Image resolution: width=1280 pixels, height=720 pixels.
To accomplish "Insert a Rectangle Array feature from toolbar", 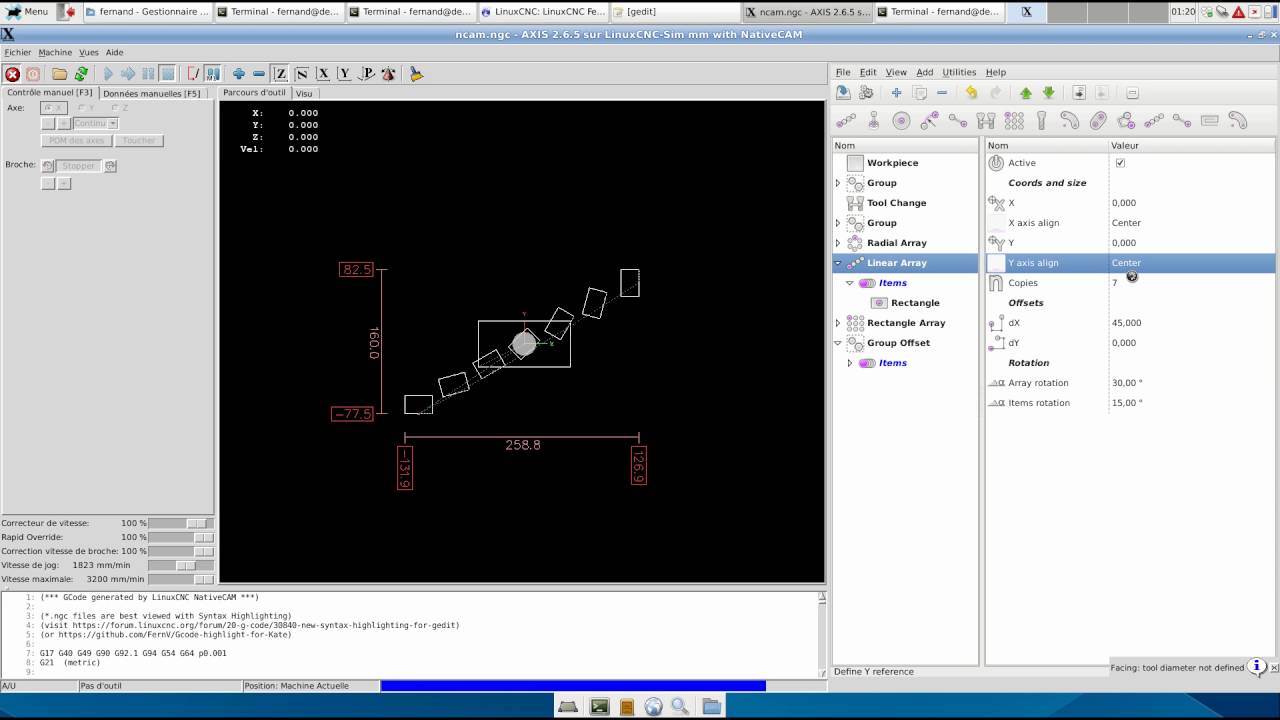I will [x=1014, y=121].
